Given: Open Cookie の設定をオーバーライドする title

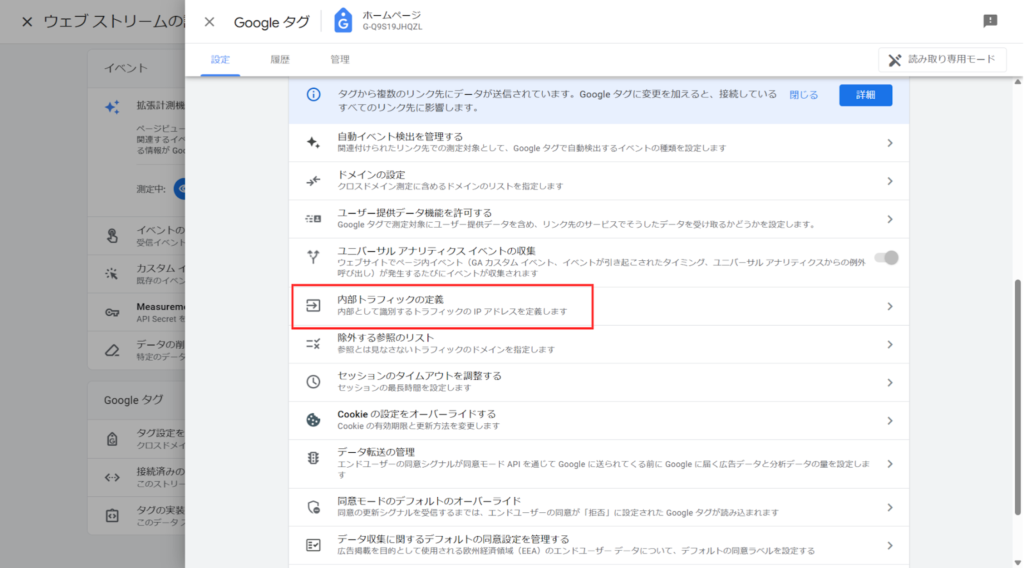Looking at the screenshot, I should (x=417, y=414).
